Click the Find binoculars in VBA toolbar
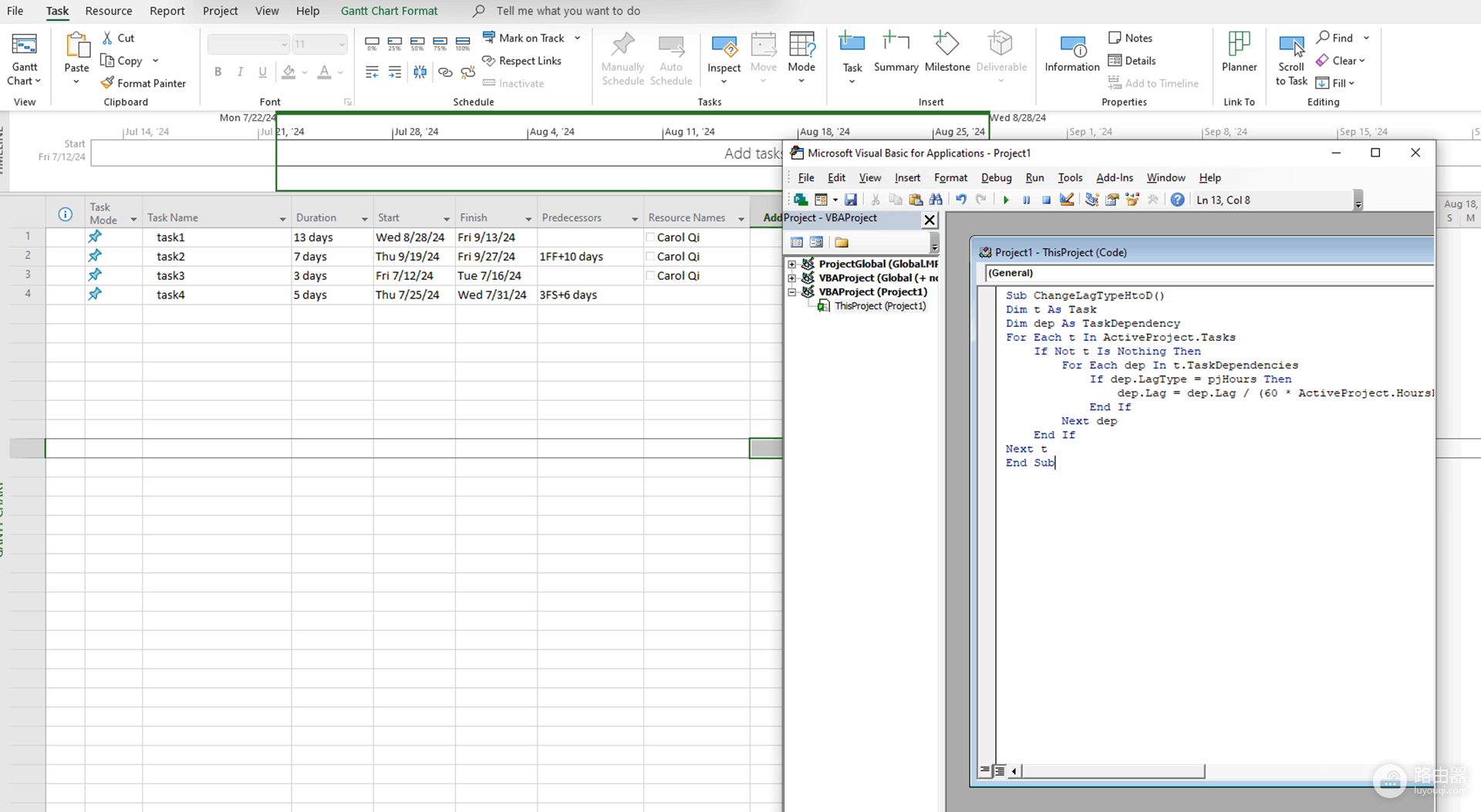Image resolution: width=1481 pixels, height=812 pixels. 936,200
